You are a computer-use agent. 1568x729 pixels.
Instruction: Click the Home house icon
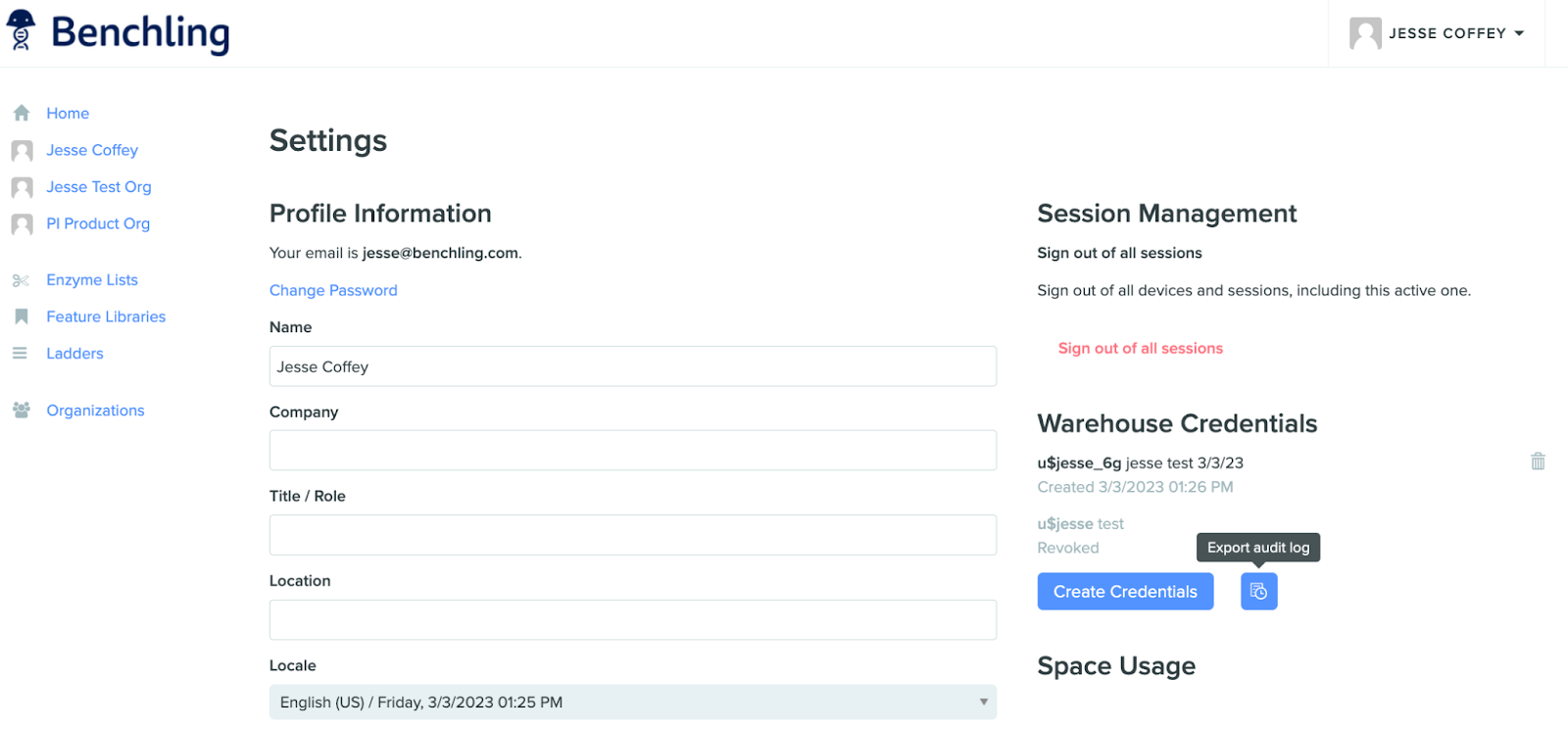point(22,114)
